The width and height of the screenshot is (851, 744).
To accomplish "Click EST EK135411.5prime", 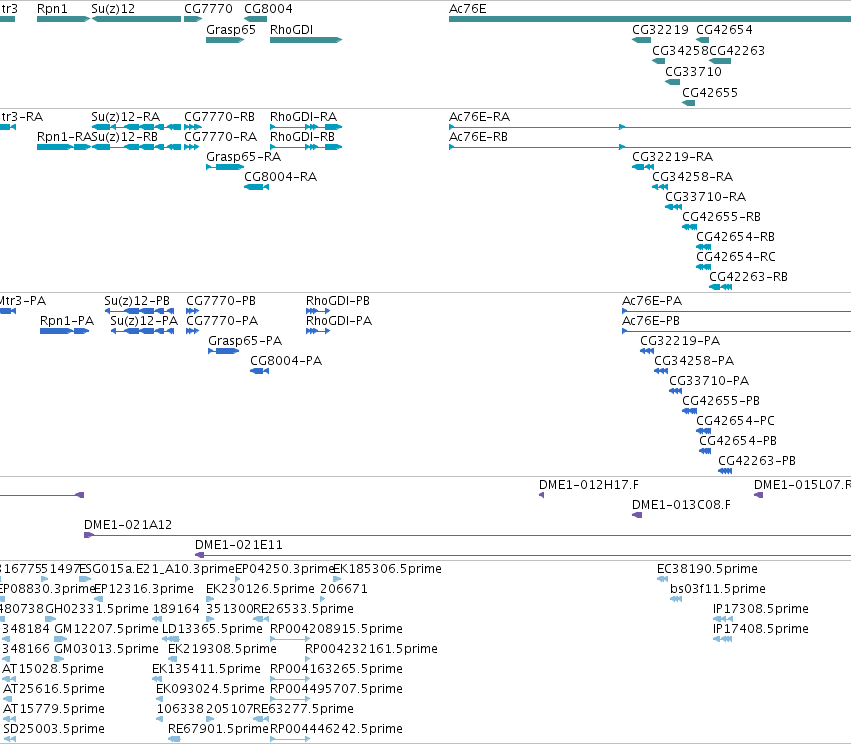I will point(206,669).
